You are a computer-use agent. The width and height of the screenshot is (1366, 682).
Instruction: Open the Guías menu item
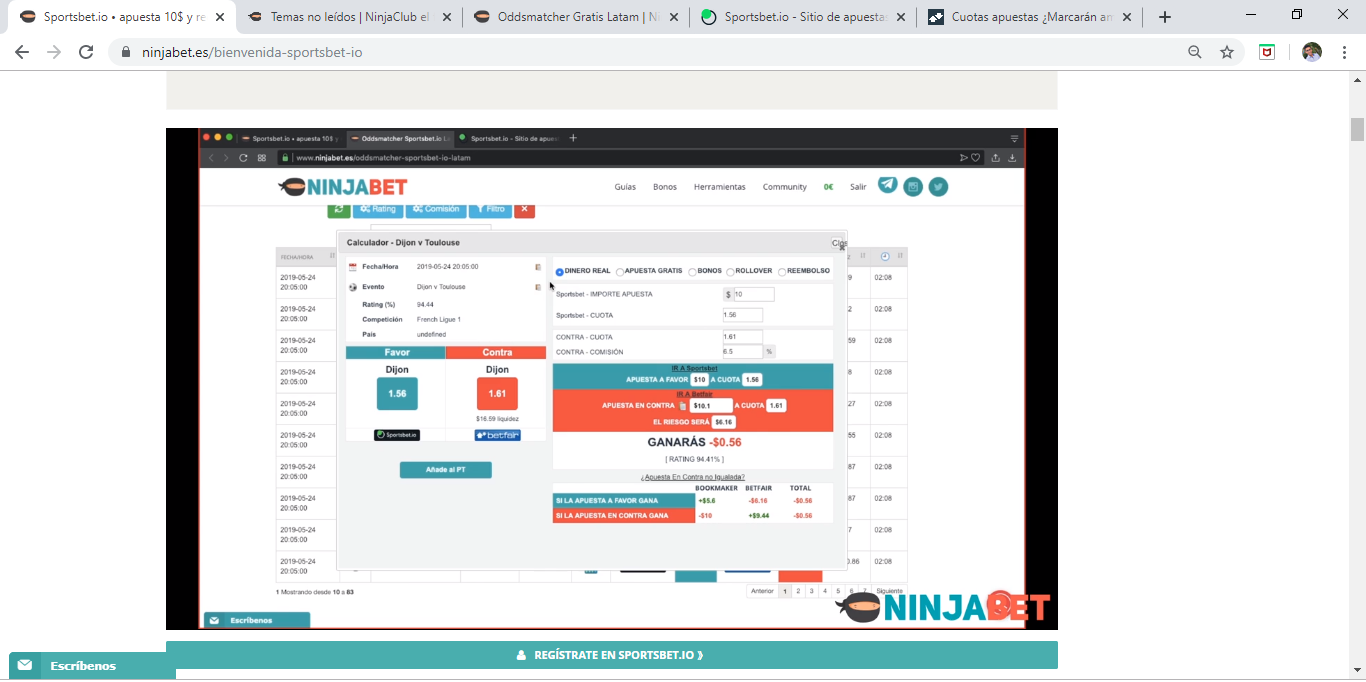(625, 187)
